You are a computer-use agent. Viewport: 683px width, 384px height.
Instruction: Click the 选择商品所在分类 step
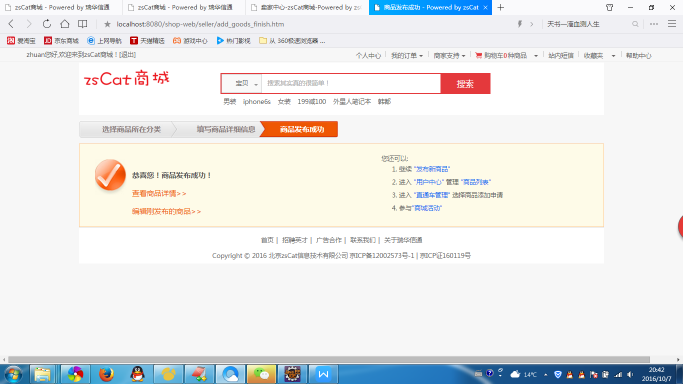pyautogui.click(x=127, y=129)
